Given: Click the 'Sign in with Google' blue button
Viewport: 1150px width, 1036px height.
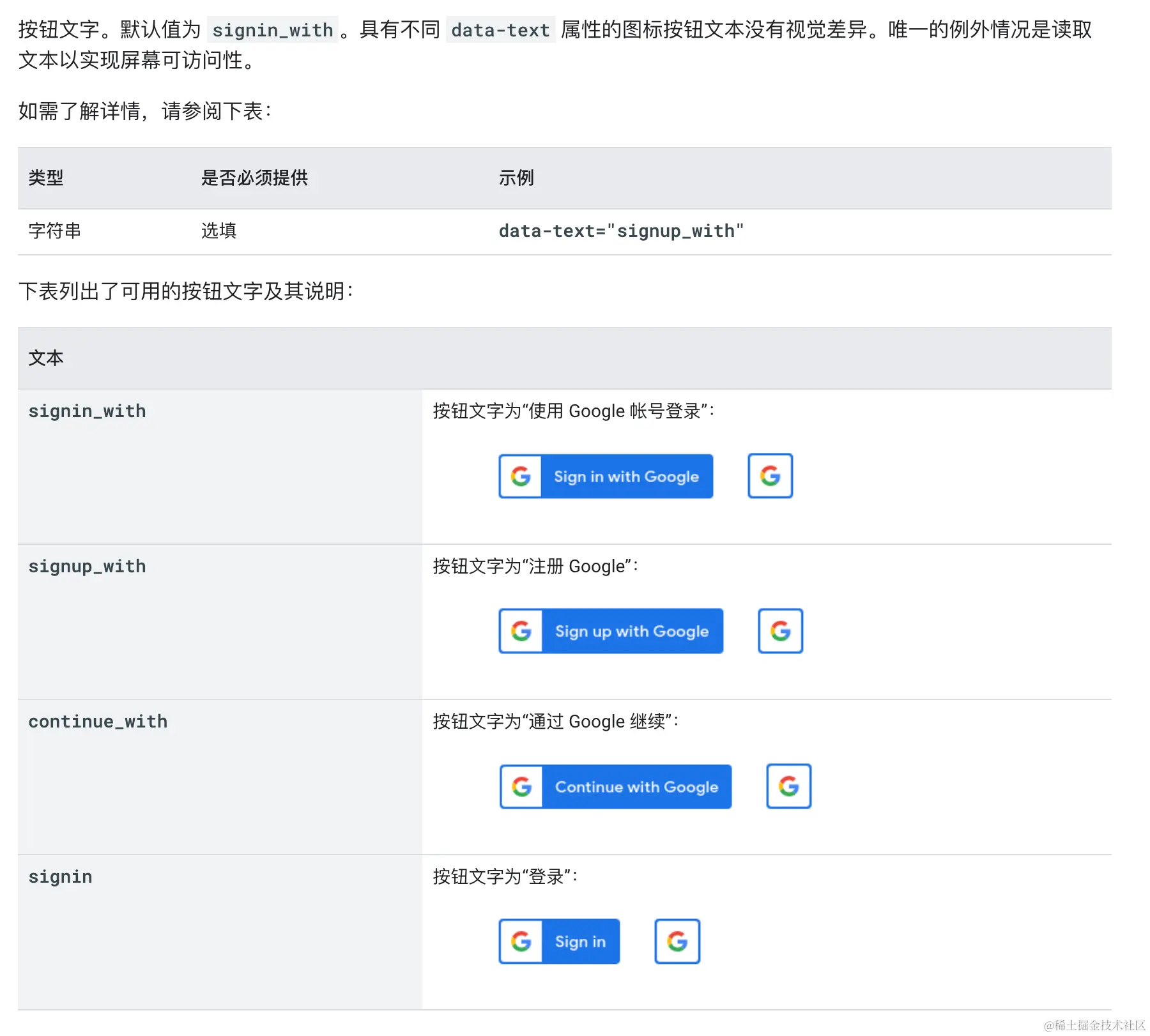Looking at the screenshot, I should point(606,476).
